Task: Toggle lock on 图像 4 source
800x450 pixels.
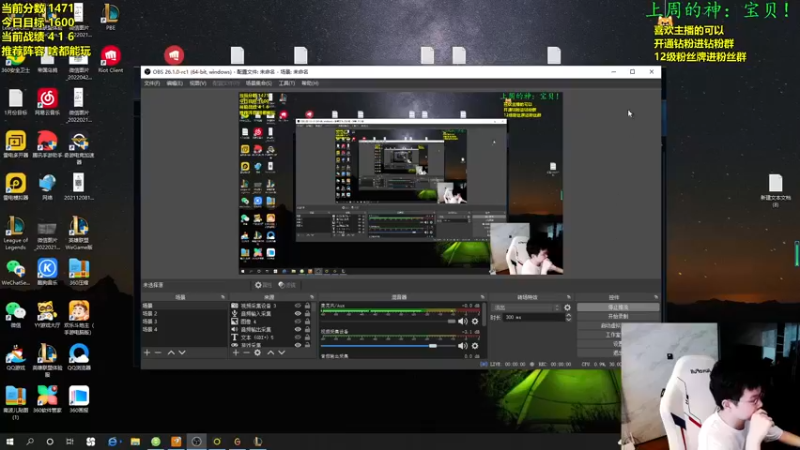Action: (307, 321)
